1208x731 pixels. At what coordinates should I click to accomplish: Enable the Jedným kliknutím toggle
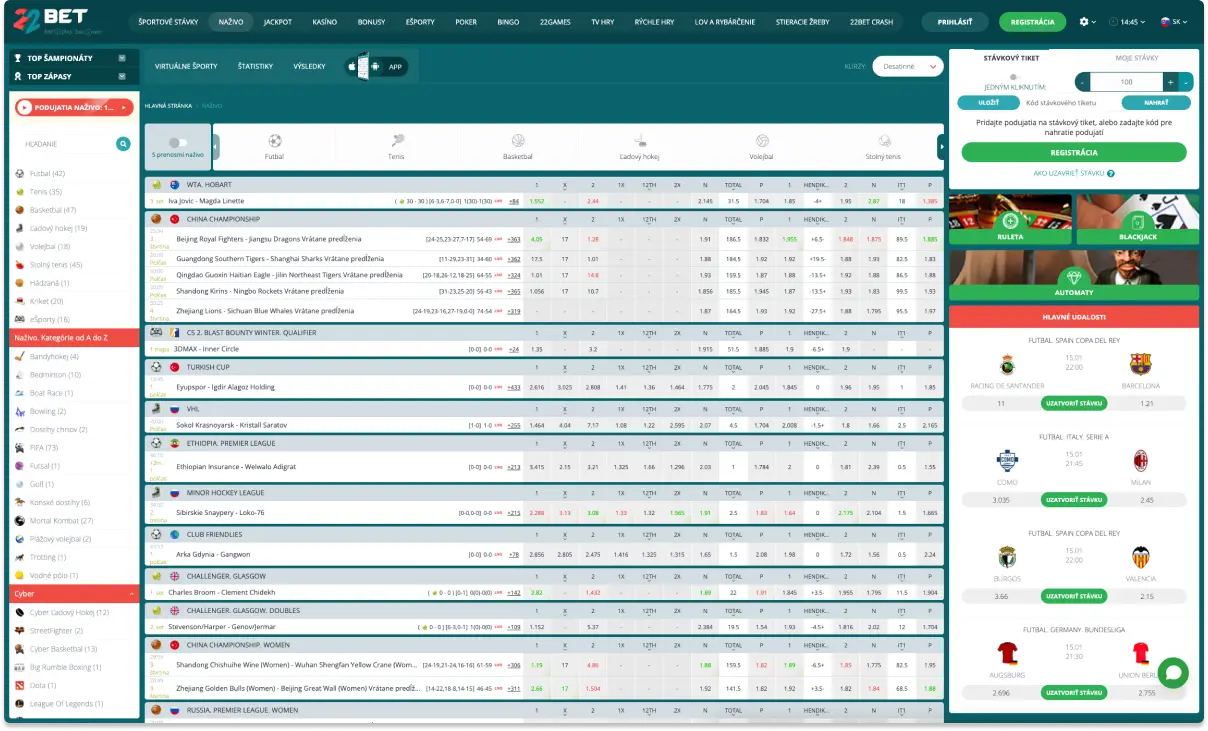[x=1014, y=76]
